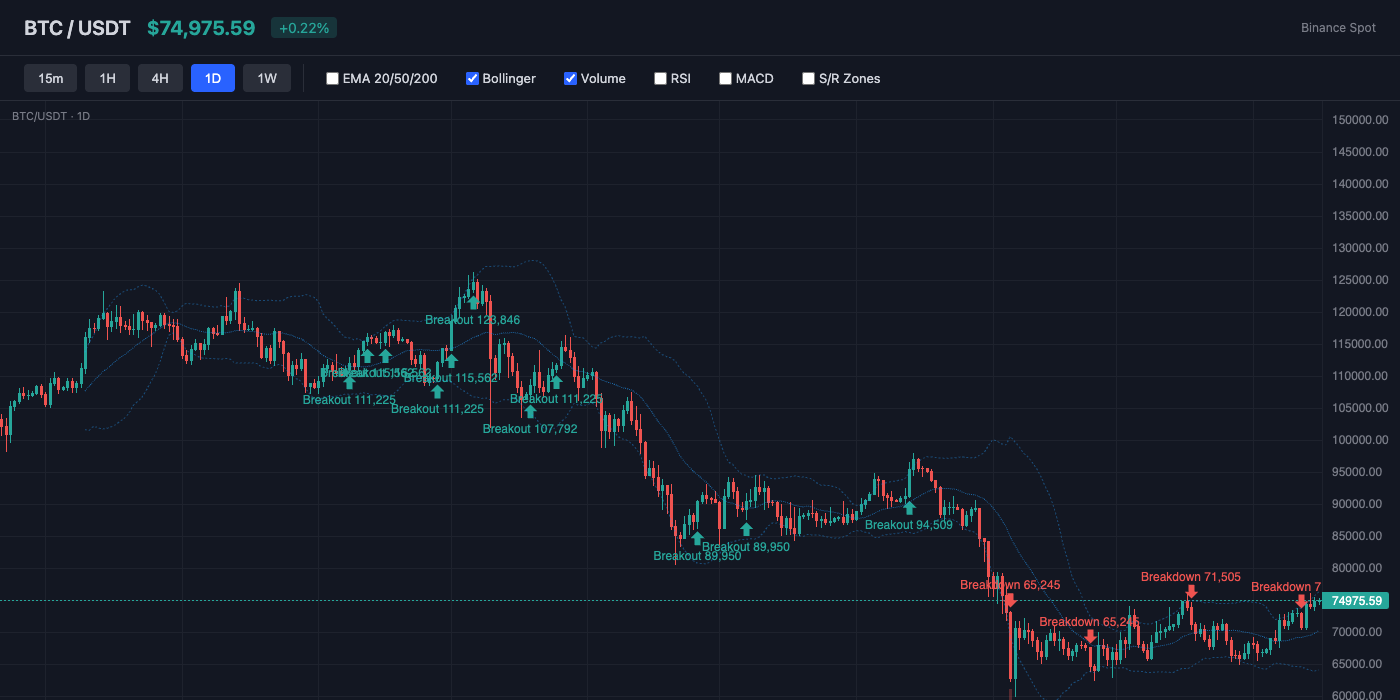
Task: Select the Breakout 111,225 arrow marker
Action: (349, 382)
